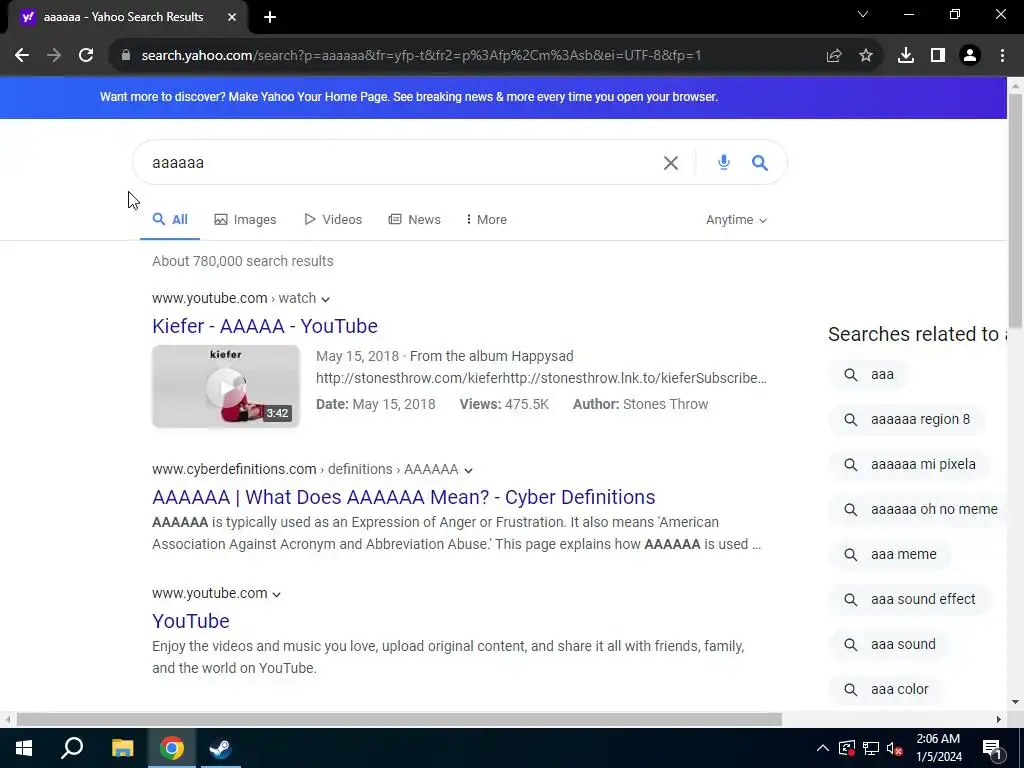This screenshot has height=768, width=1024.
Task: Search related term aaa sound
Action: tap(889, 645)
